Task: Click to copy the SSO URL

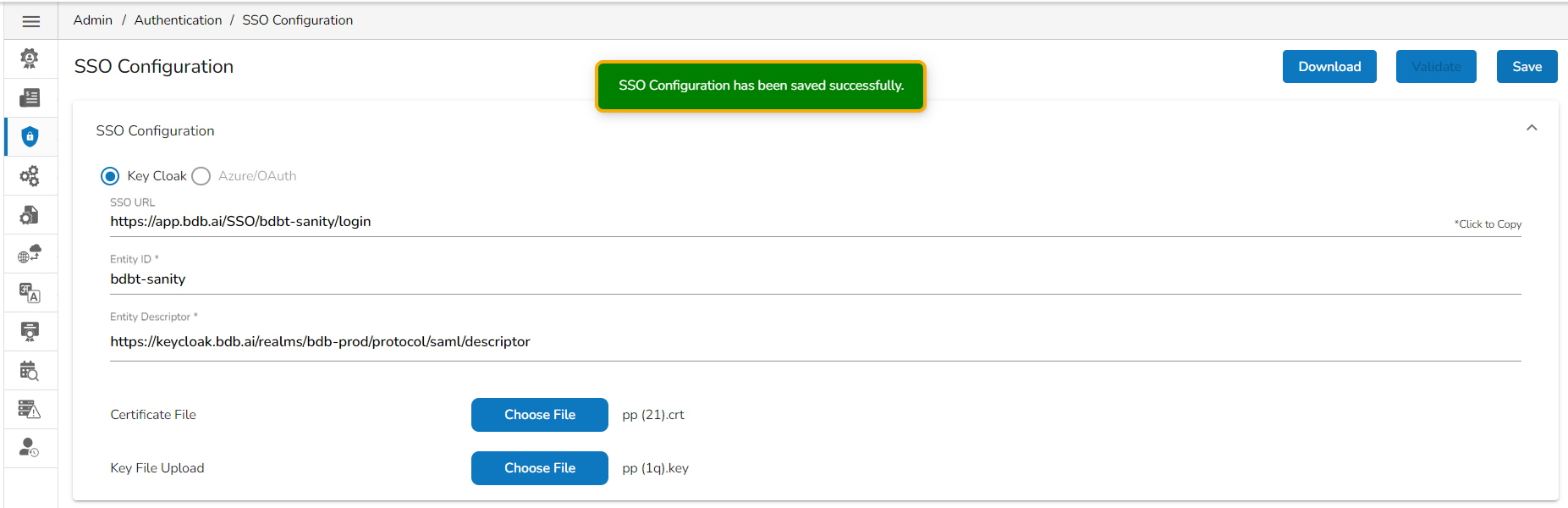Action: [x=1488, y=224]
